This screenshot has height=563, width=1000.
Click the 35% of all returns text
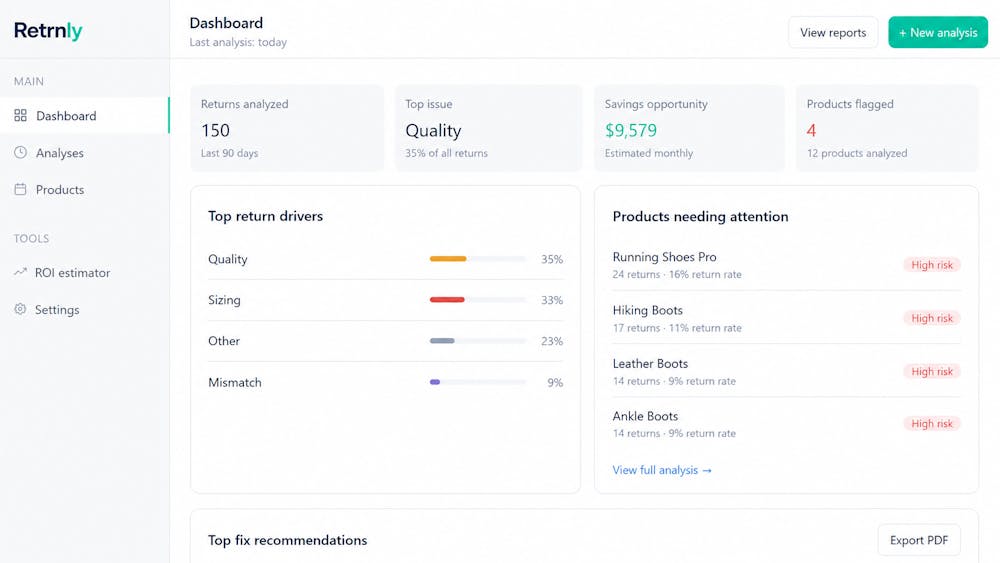click(446, 153)
